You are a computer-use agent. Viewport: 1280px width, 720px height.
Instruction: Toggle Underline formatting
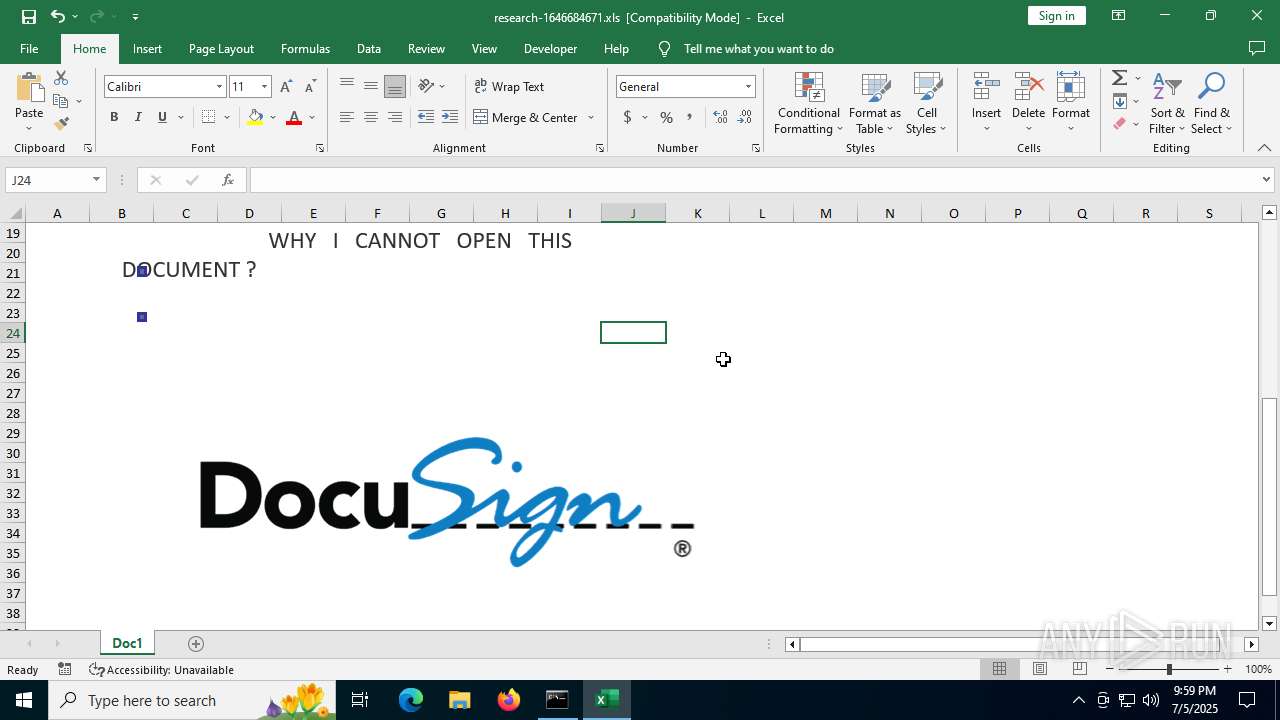pos(162,117)
